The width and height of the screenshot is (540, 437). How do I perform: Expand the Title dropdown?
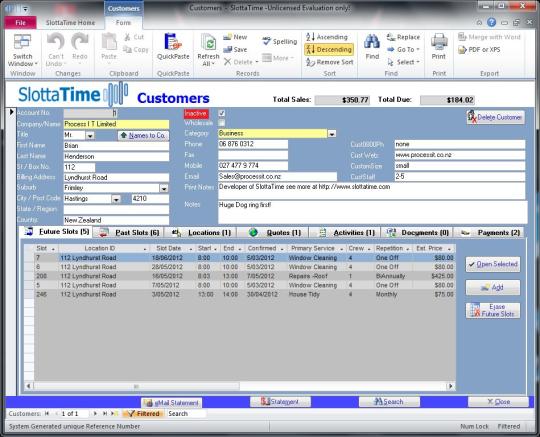[x=90, y=136]
